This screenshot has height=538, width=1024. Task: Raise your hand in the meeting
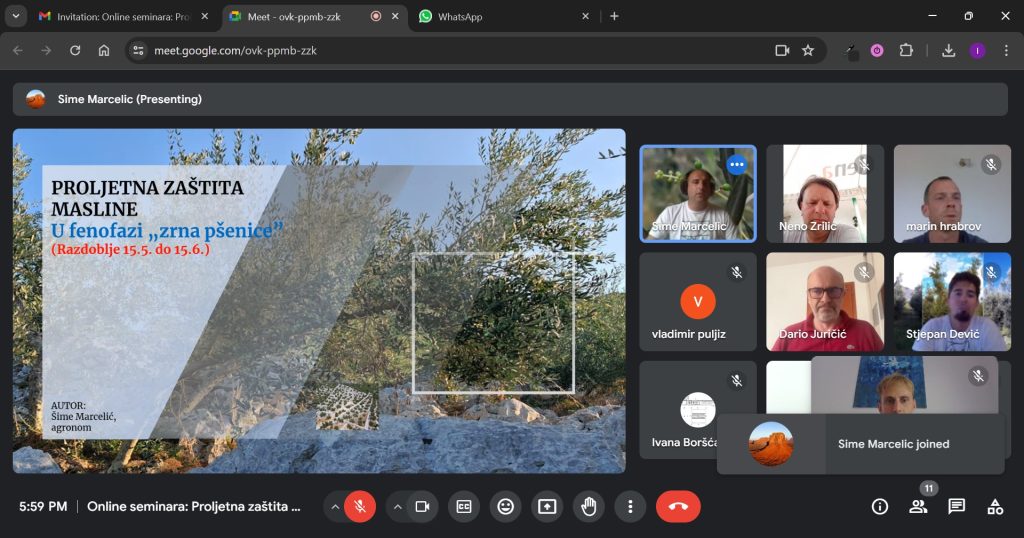[589, 507]
